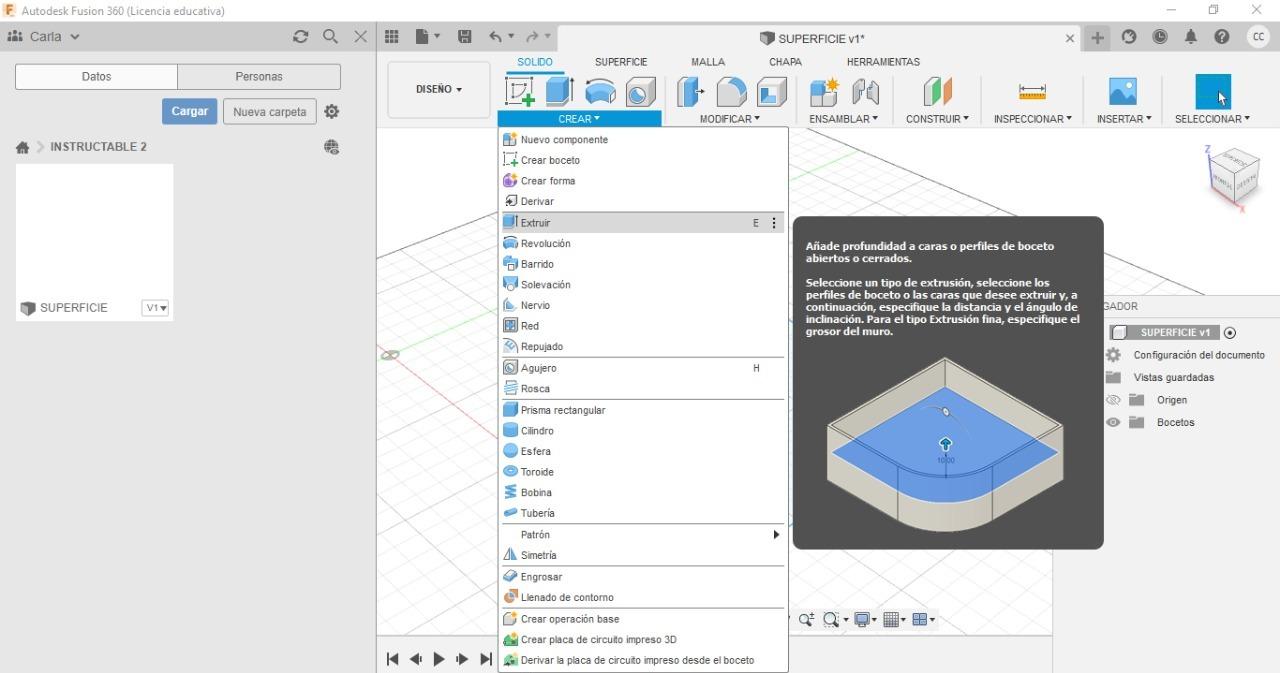The width and height of the screenshot is (1280, 673).
Task: Open the job status clock icon
Action: [x=1160, y=37]
